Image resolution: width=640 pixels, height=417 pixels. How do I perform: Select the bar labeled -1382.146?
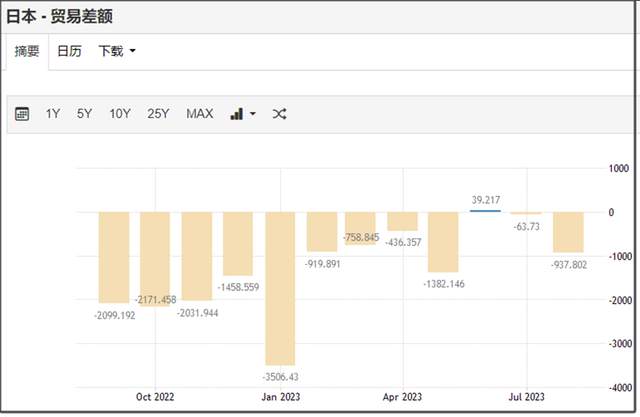pos(443,241)
